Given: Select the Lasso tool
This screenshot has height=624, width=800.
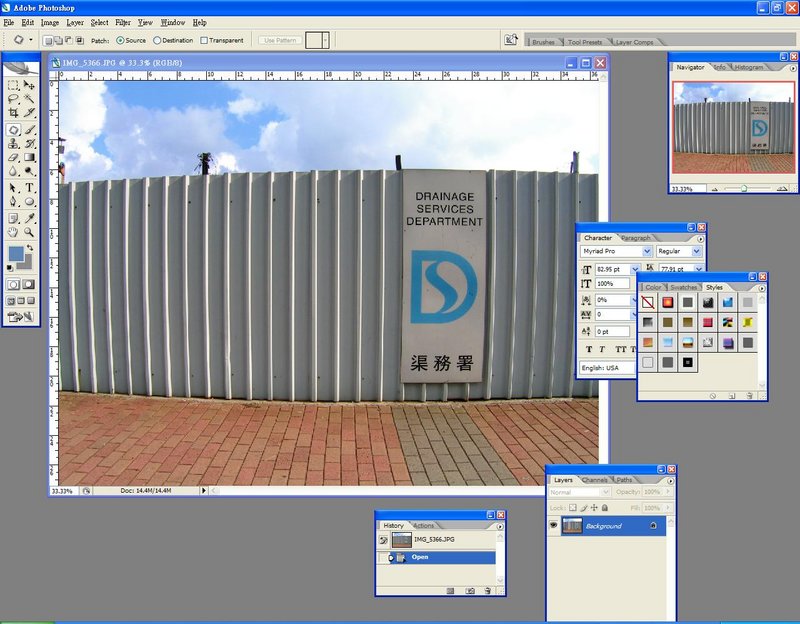Looking at the screenshot, I should click(x=14, y=98).
